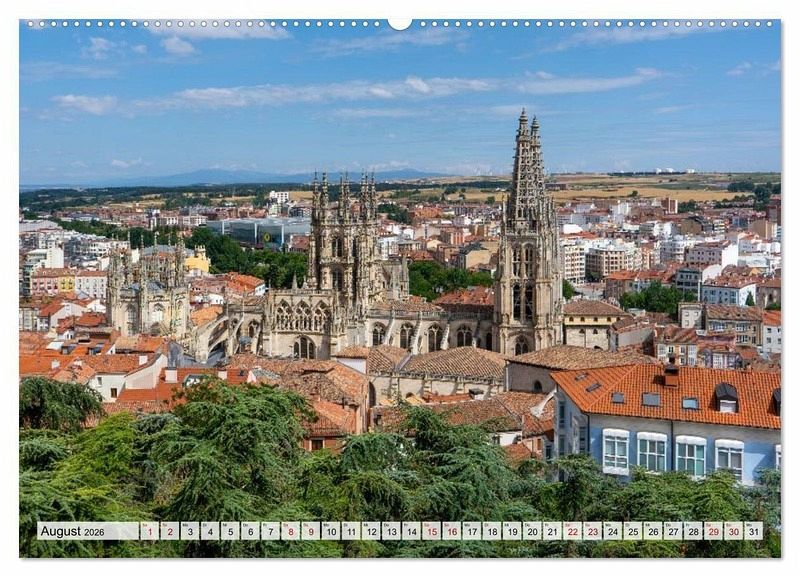The height and width of the screenshot is (577, 800).
Task: Select day 9 in the calendar strip
Action: [310, 531]
